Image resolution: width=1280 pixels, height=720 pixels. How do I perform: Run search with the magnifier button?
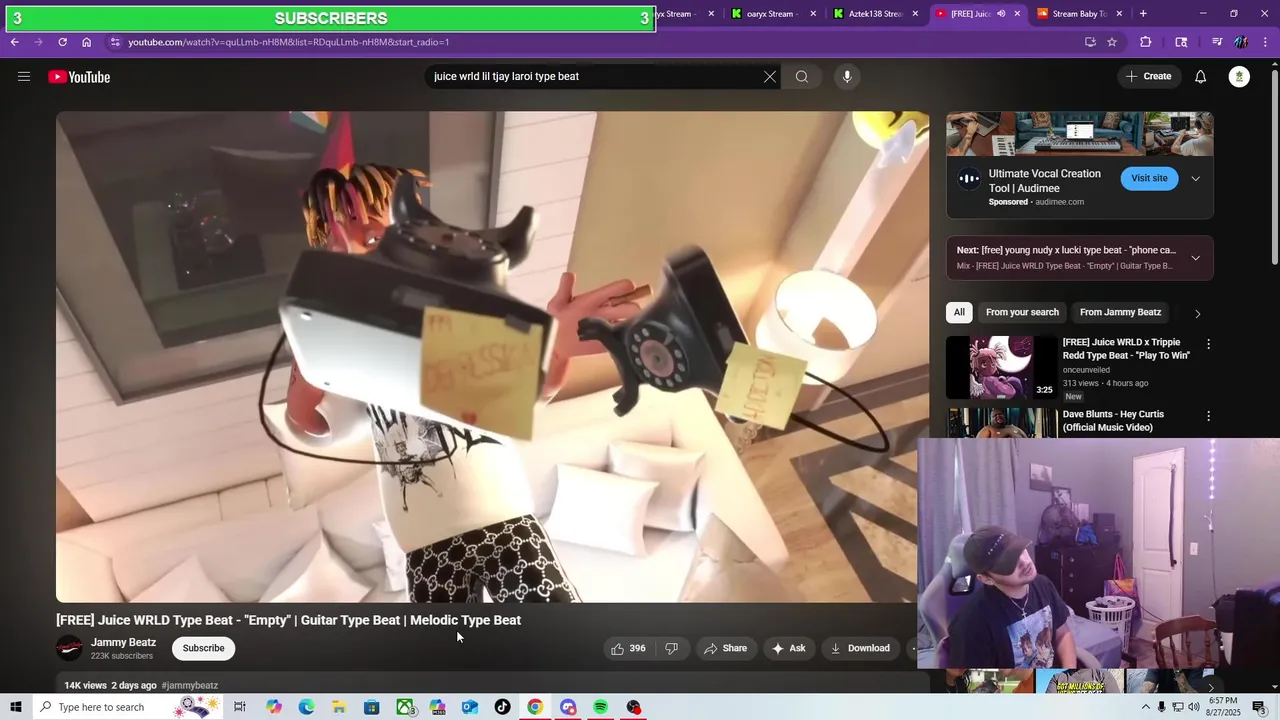(x=802, y=77)
